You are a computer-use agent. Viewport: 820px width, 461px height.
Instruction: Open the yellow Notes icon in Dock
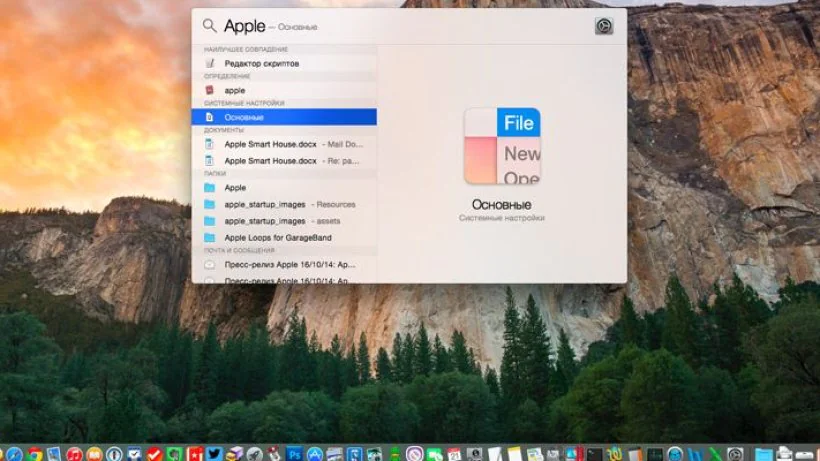514,454
